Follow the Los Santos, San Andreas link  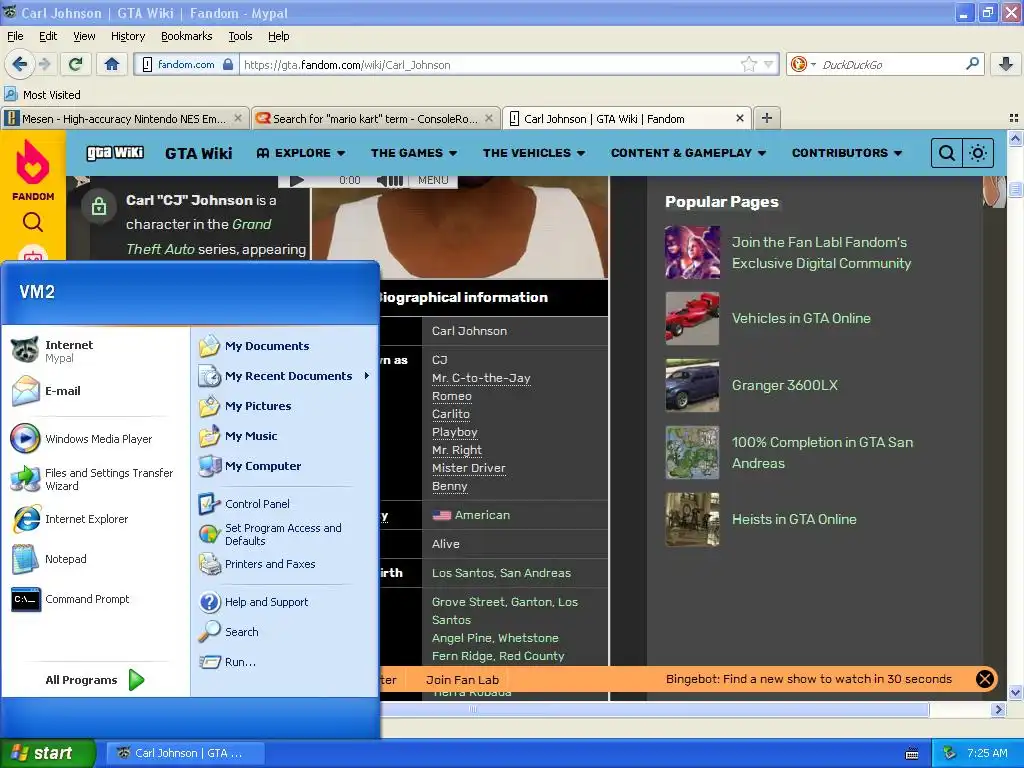tap(501, 573)
